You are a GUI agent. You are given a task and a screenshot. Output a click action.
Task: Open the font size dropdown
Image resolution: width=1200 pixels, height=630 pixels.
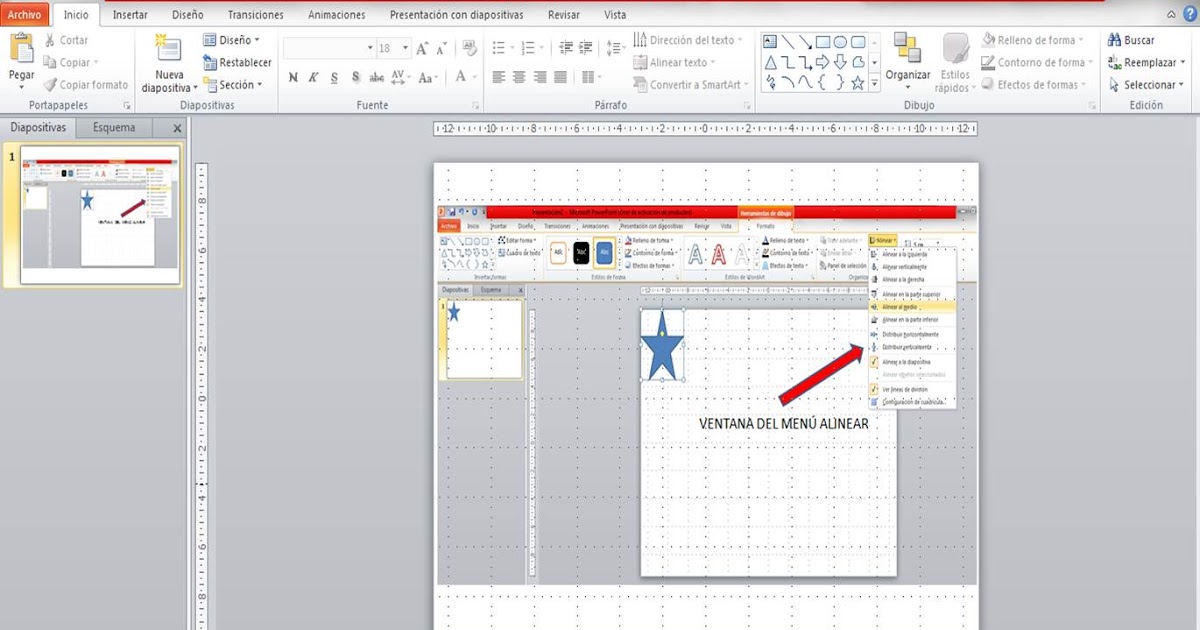coord(406,46)
